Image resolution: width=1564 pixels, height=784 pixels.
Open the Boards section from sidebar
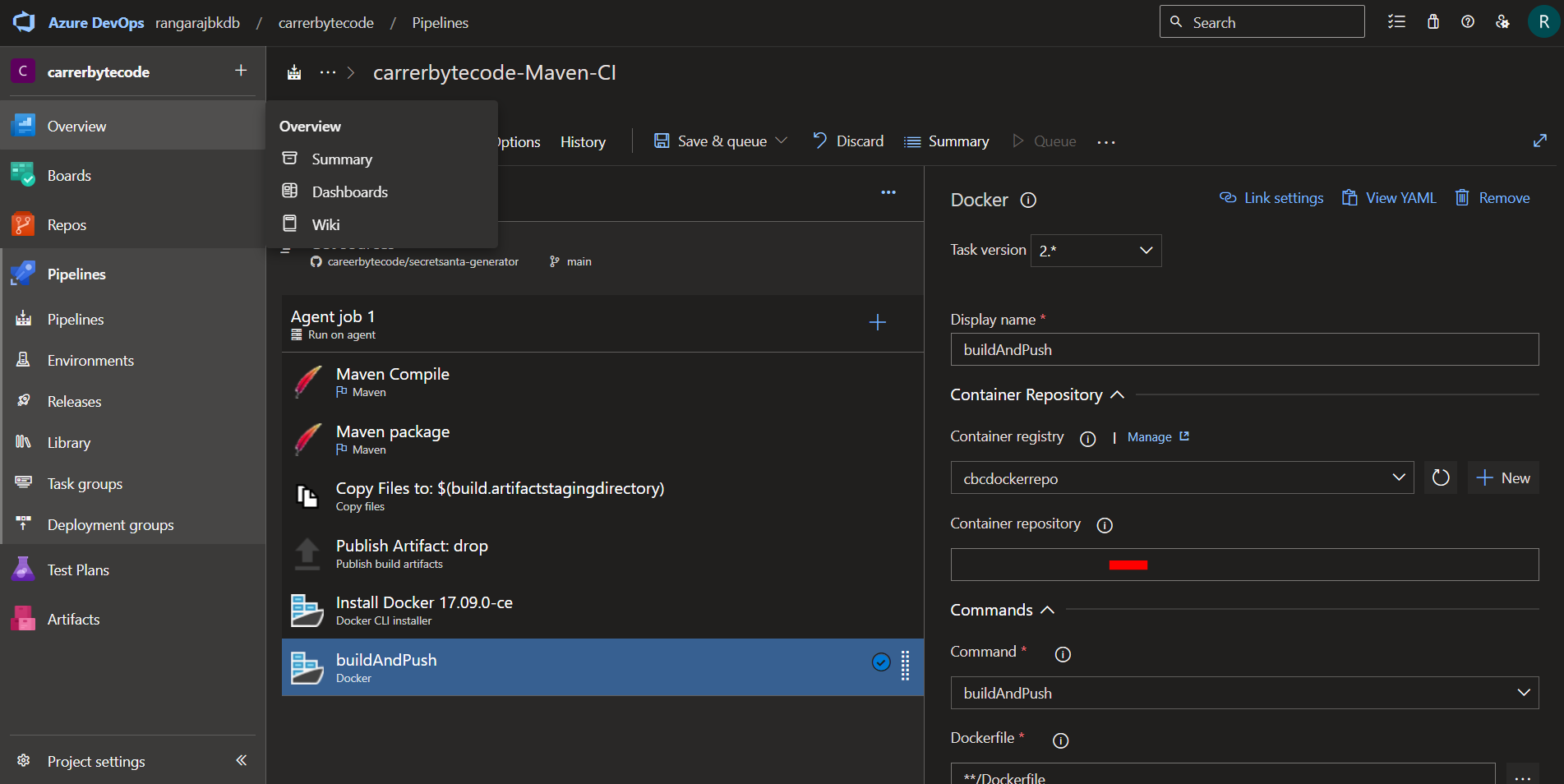pos(69,175)
